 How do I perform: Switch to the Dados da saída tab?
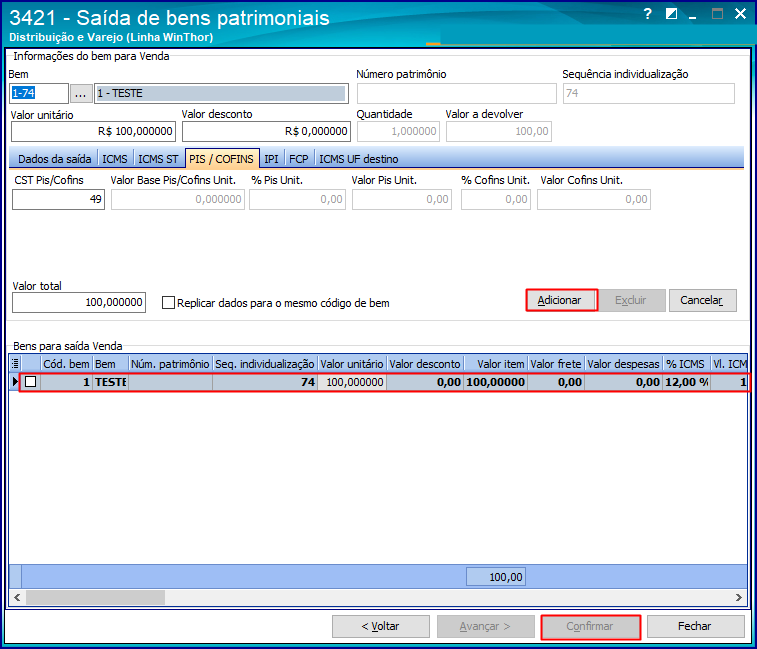(x=55, y=159)
